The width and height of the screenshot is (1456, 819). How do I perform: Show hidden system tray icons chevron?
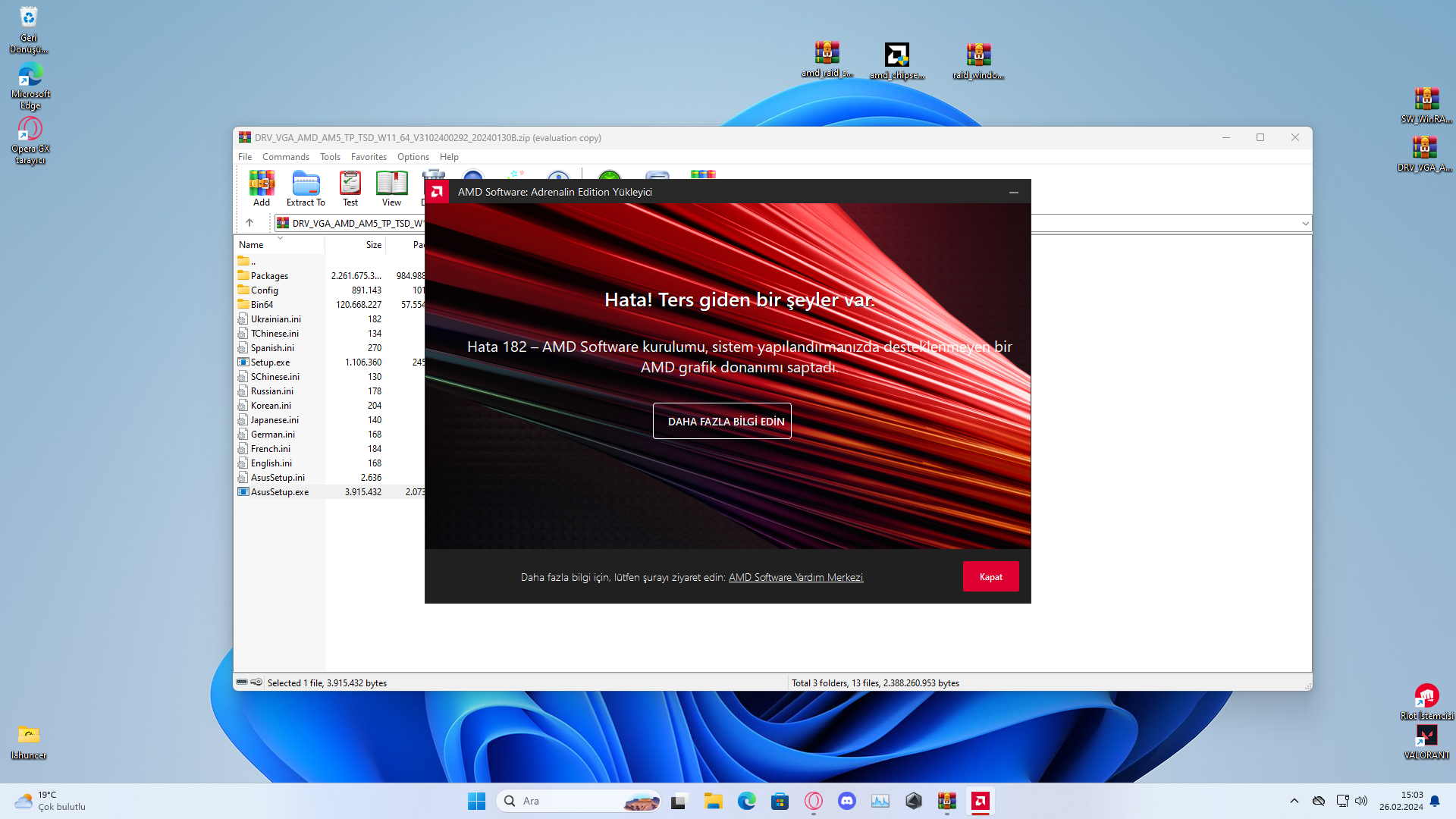click(x=1294, y=801)
